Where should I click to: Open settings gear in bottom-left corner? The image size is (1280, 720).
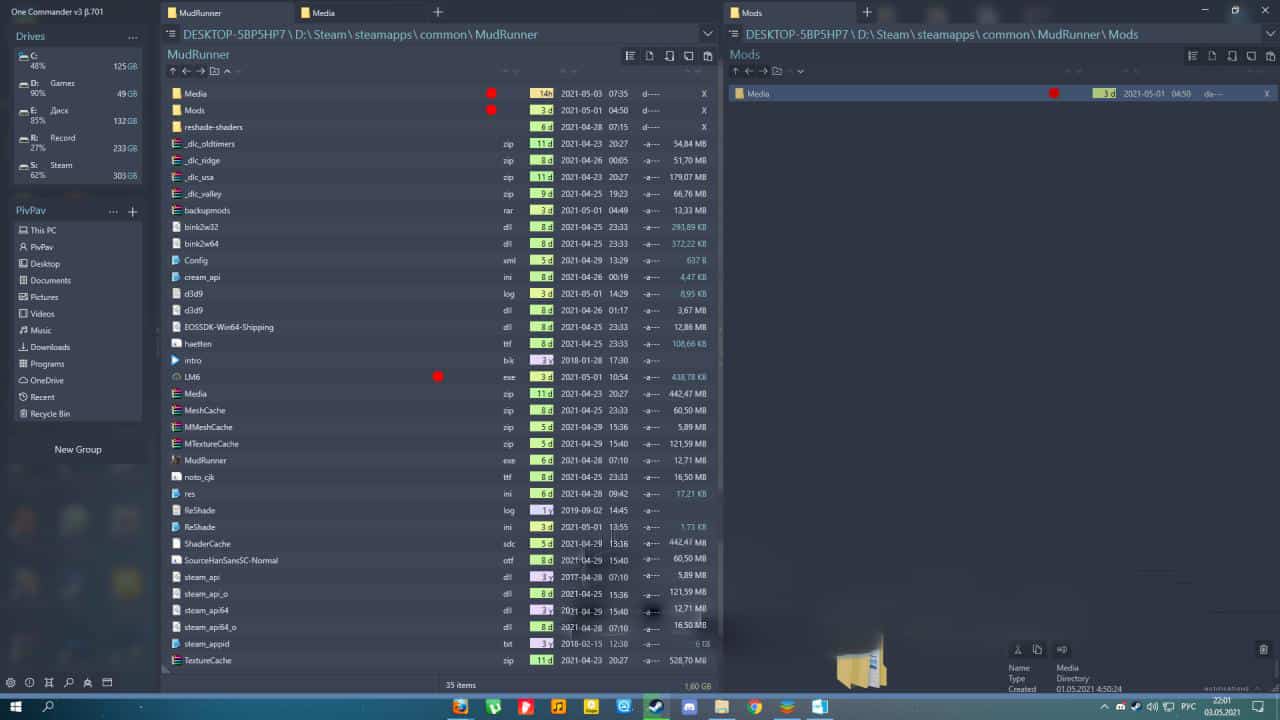click(x=11, y=683)
